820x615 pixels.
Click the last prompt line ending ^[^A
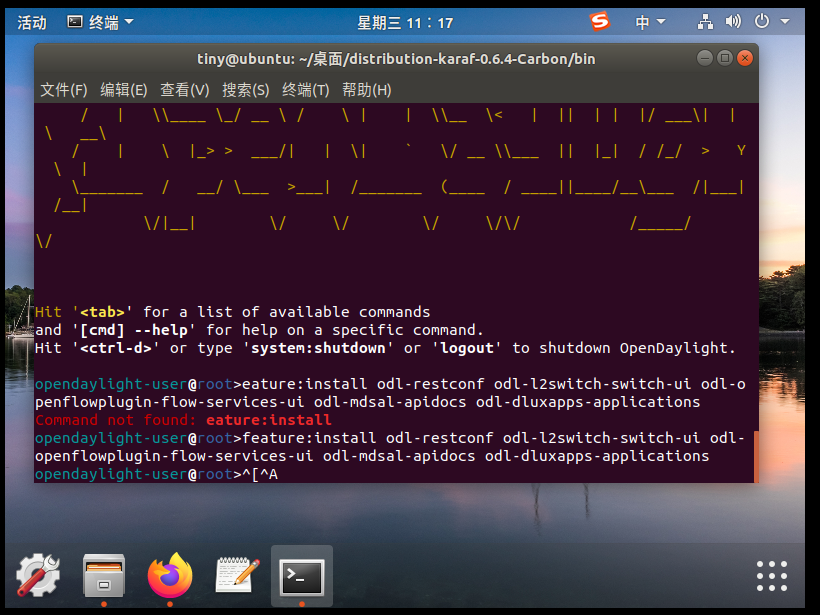click(x=156, y=474)
